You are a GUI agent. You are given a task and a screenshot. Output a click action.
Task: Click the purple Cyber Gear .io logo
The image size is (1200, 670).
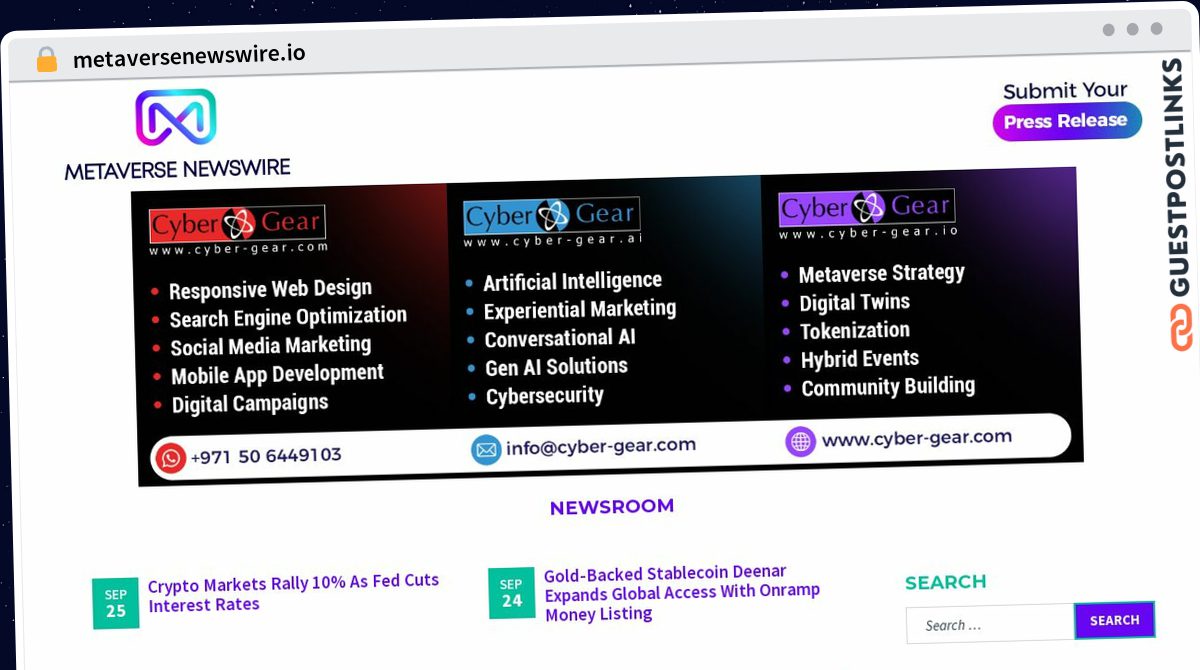867,207
